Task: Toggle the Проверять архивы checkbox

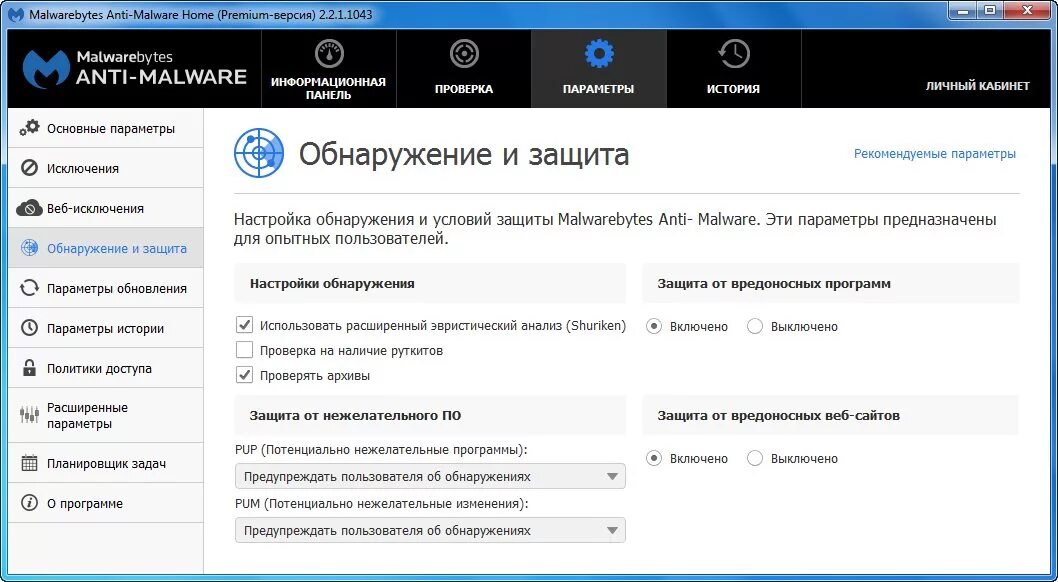Action: [244, 375]
